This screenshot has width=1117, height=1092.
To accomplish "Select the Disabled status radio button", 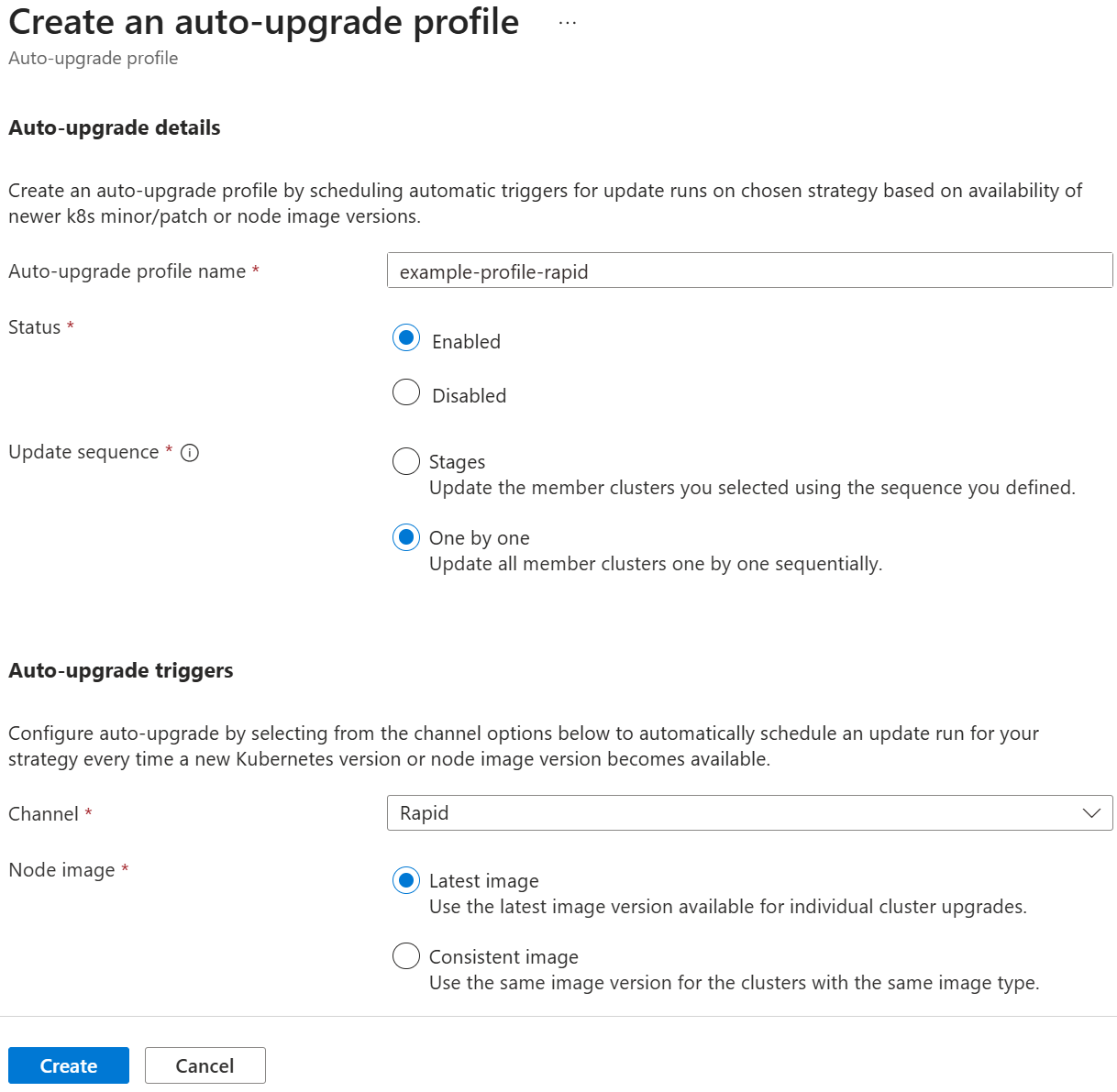I will pos(406,392).
